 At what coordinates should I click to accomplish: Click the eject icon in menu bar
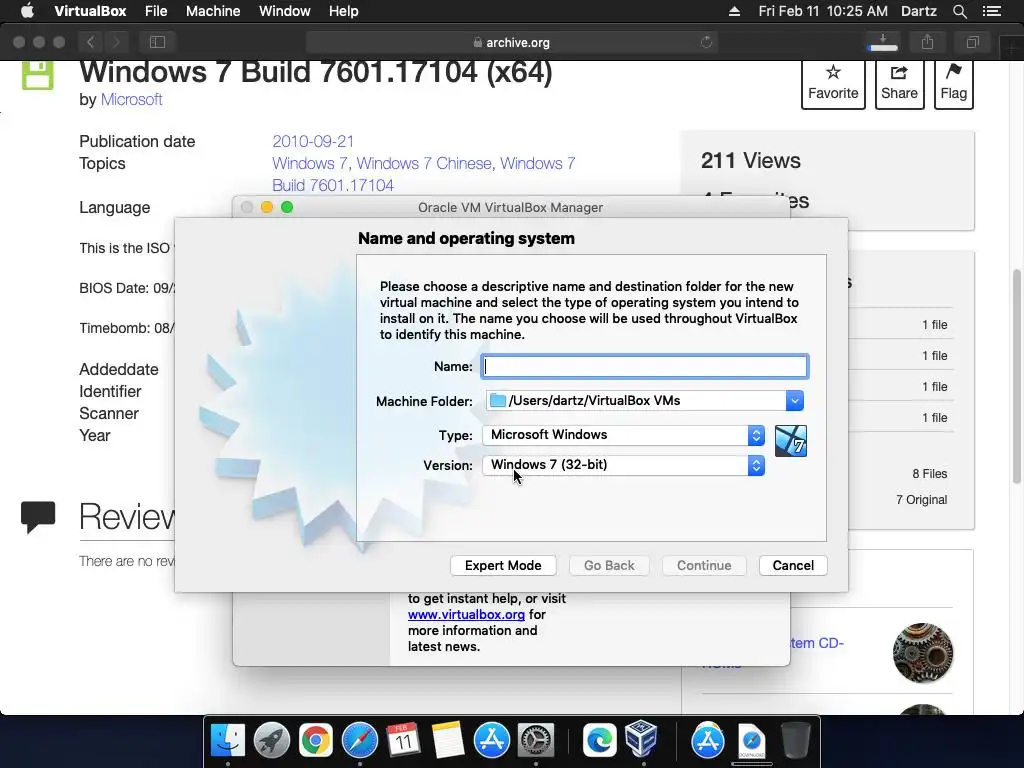click(734, 11)
